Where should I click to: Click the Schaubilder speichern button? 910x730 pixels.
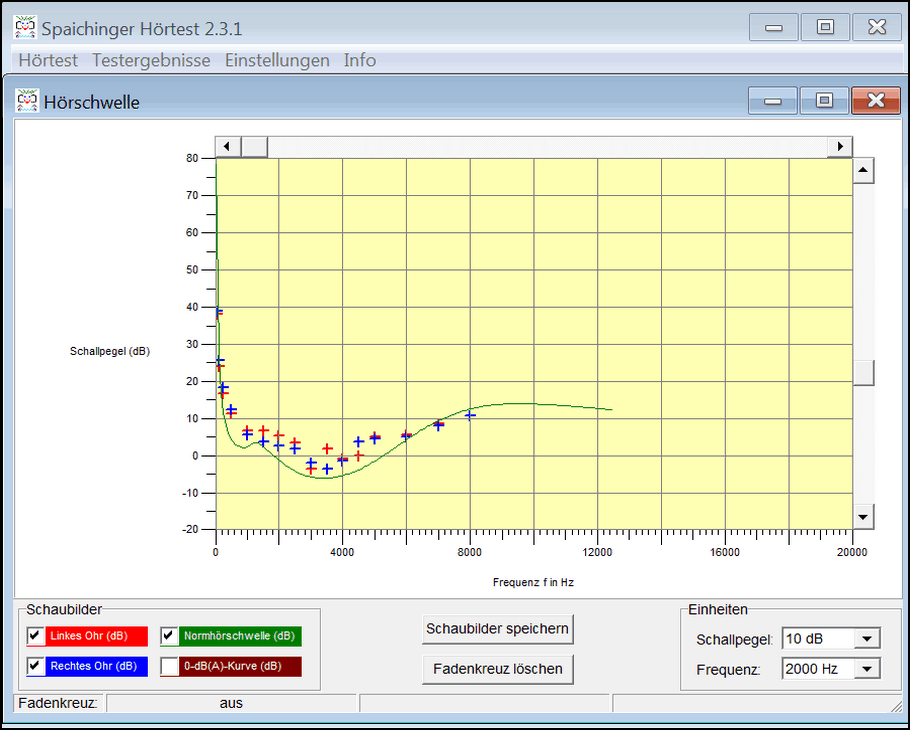tap(497, 629)
